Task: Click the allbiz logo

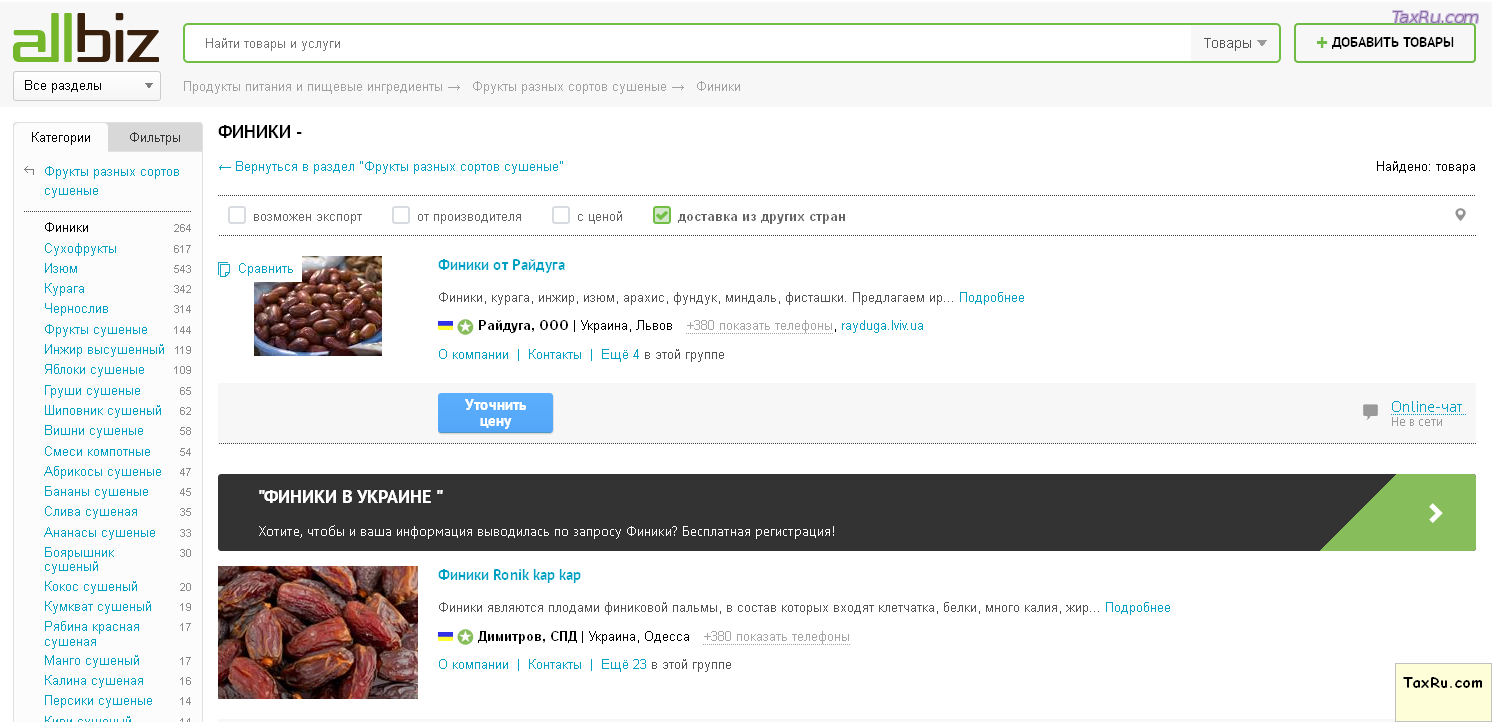Action: (x=86, y=42)
